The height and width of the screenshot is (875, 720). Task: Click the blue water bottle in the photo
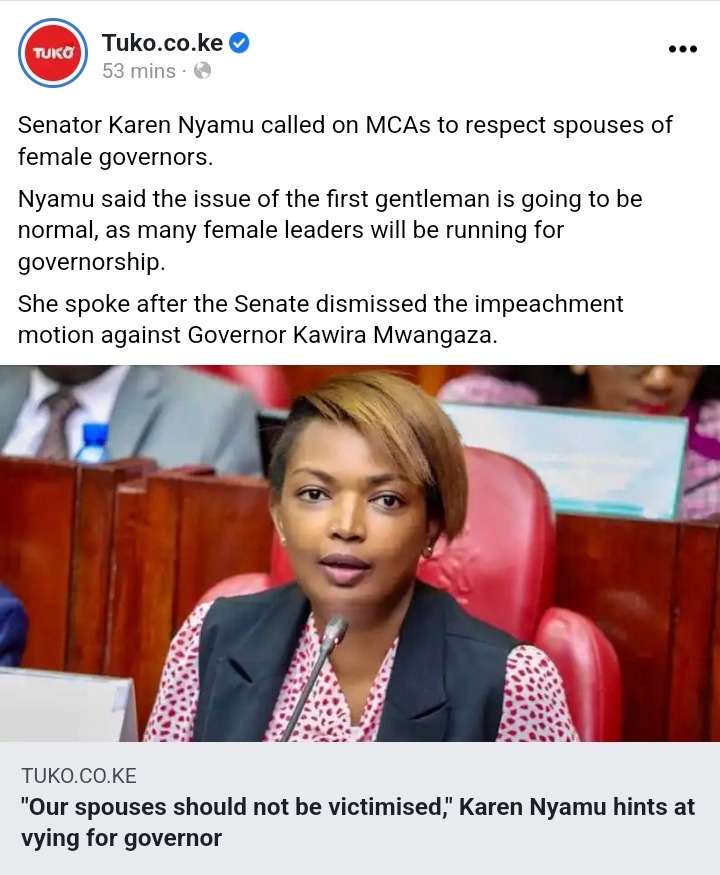(94, 443)
